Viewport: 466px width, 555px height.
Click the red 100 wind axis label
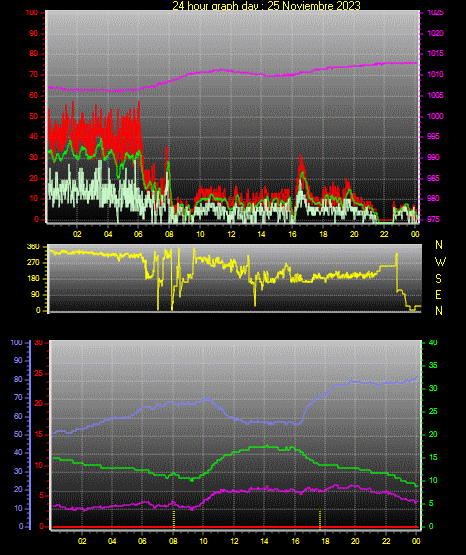pyautogui.click(x=31, y=13)
